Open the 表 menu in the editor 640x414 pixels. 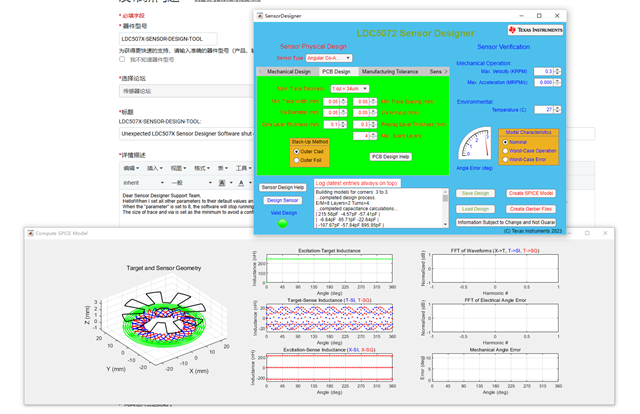(x=223, y=168)
